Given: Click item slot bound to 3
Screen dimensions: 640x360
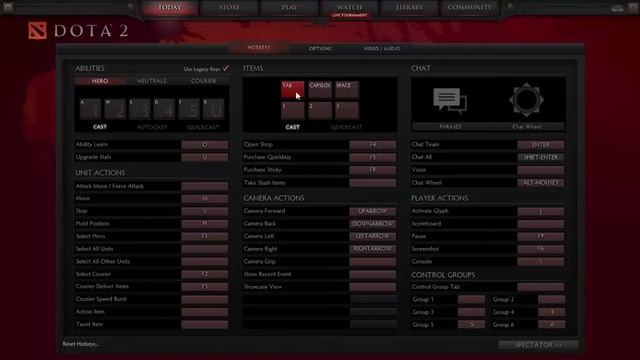Looking at the screenshot, I should coord(347,111).
